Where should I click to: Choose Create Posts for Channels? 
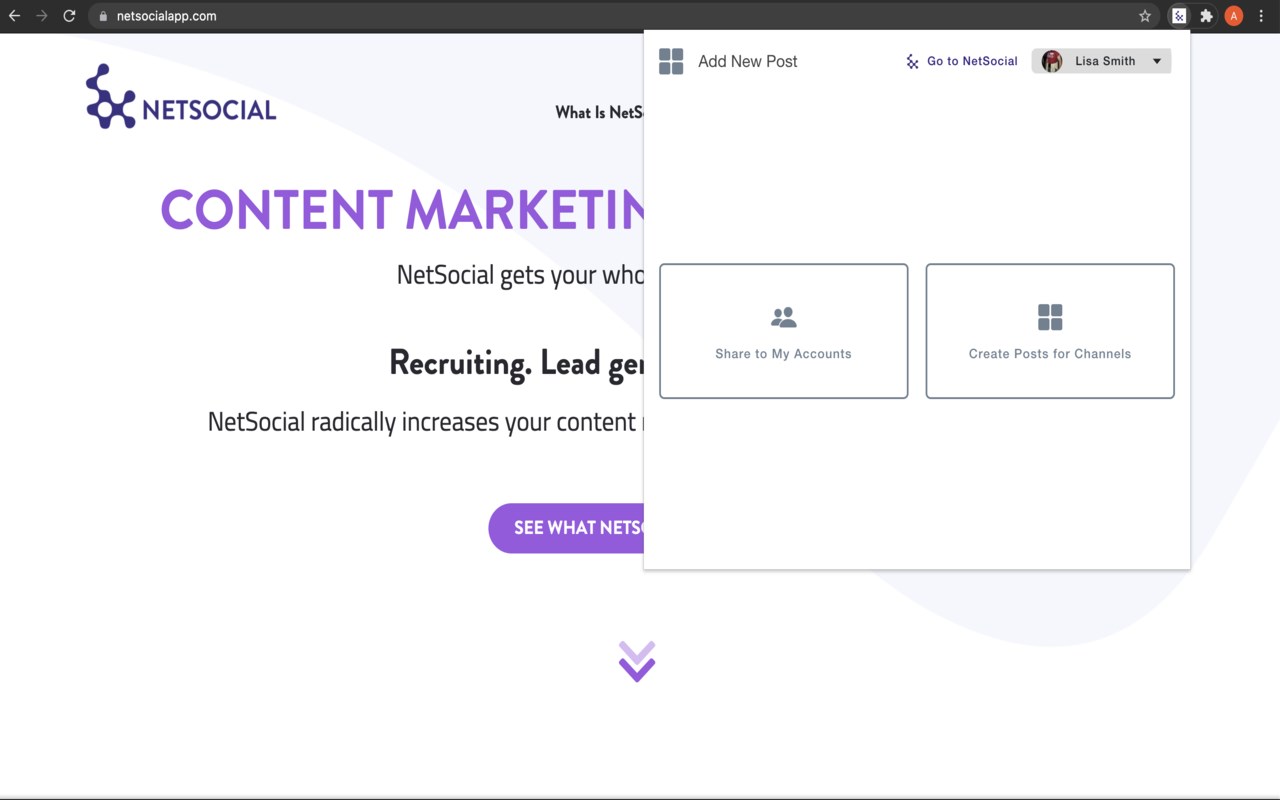(x=1050, y=331)
